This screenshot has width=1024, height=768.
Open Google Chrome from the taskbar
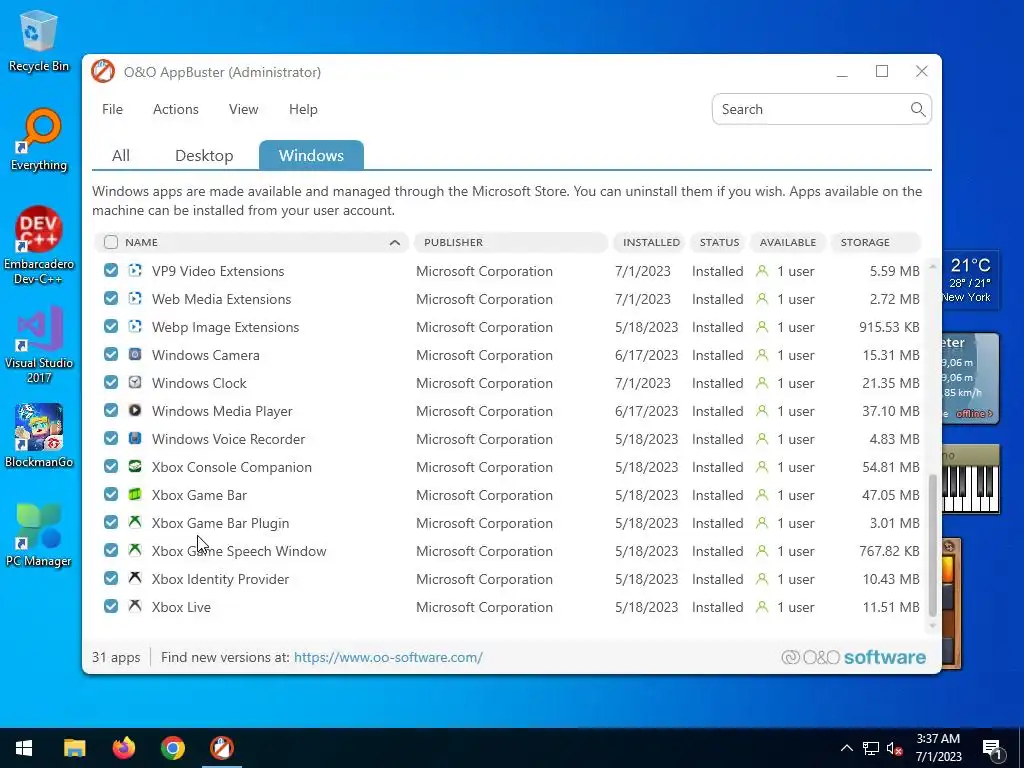(172, 748)
